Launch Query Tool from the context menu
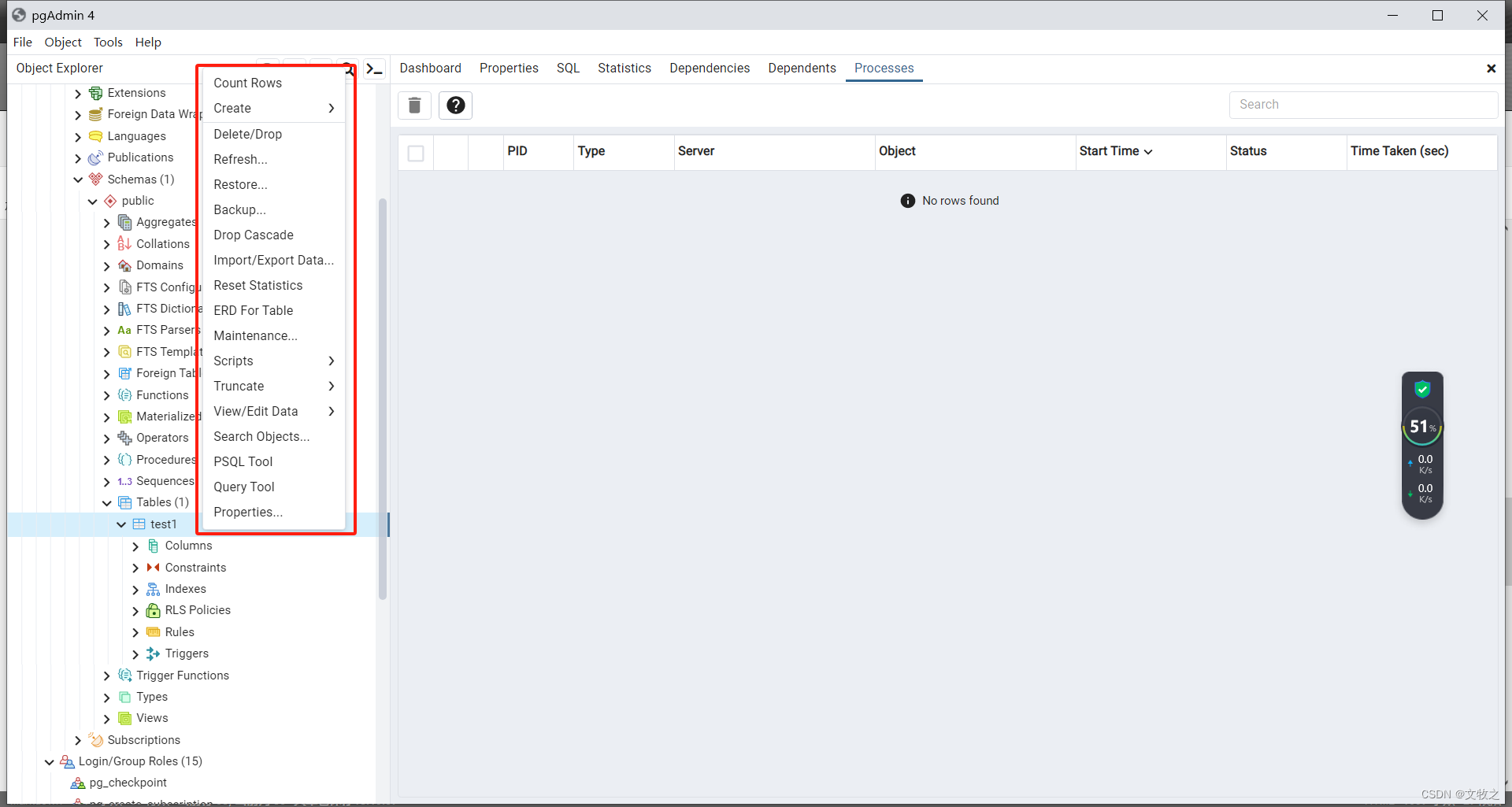Image resolution: width=1512 pixels, height=807 pixels. click(x=243, y=487)
